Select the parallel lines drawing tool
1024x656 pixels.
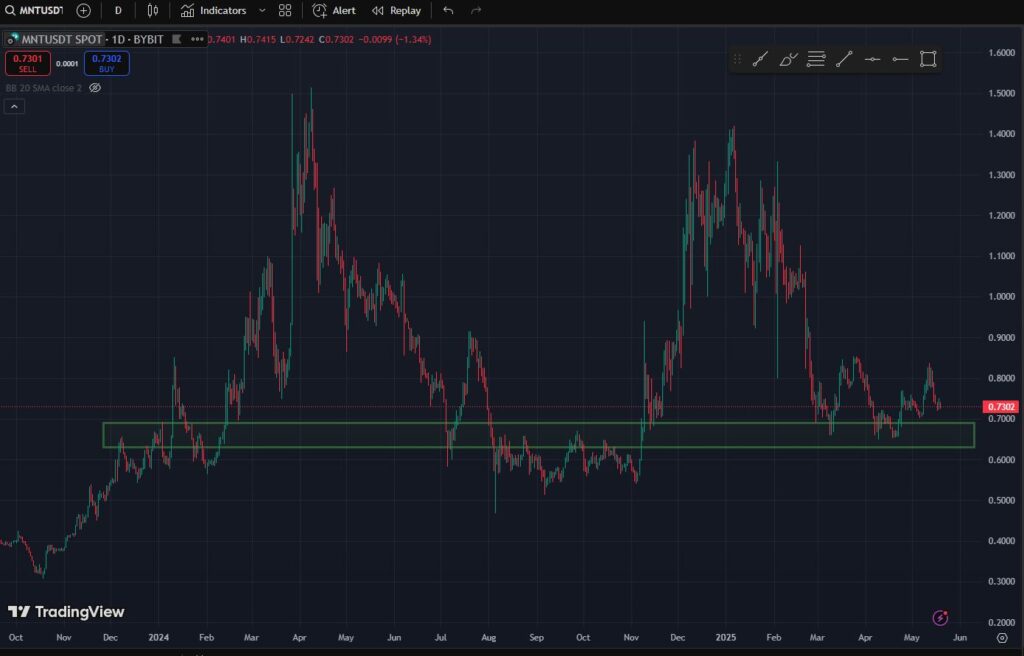[x=815, y=59]
